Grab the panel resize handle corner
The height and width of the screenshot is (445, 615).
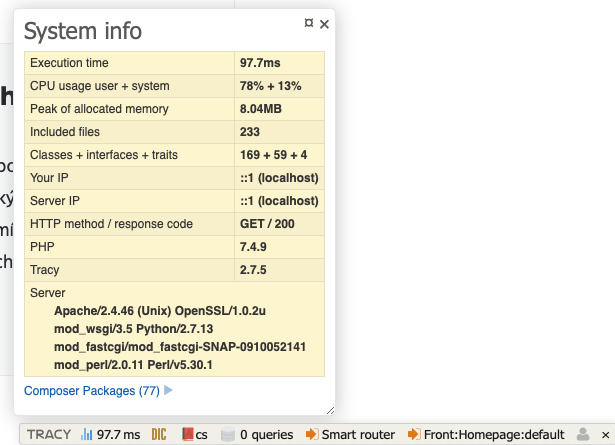330,410
